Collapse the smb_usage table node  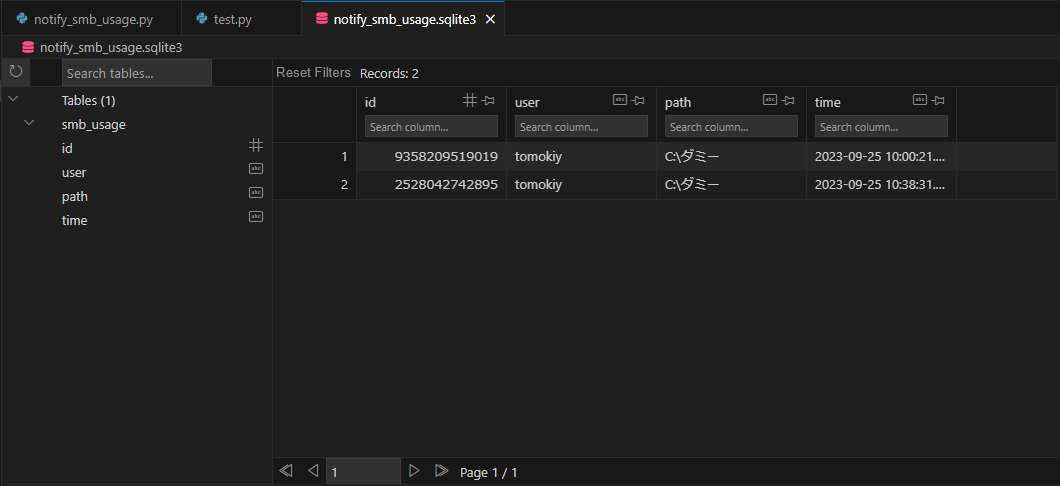tap(29, 124)
